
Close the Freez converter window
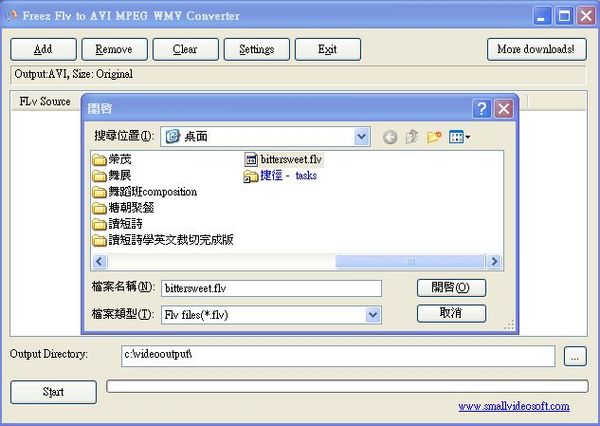click(x=586, y=16)
